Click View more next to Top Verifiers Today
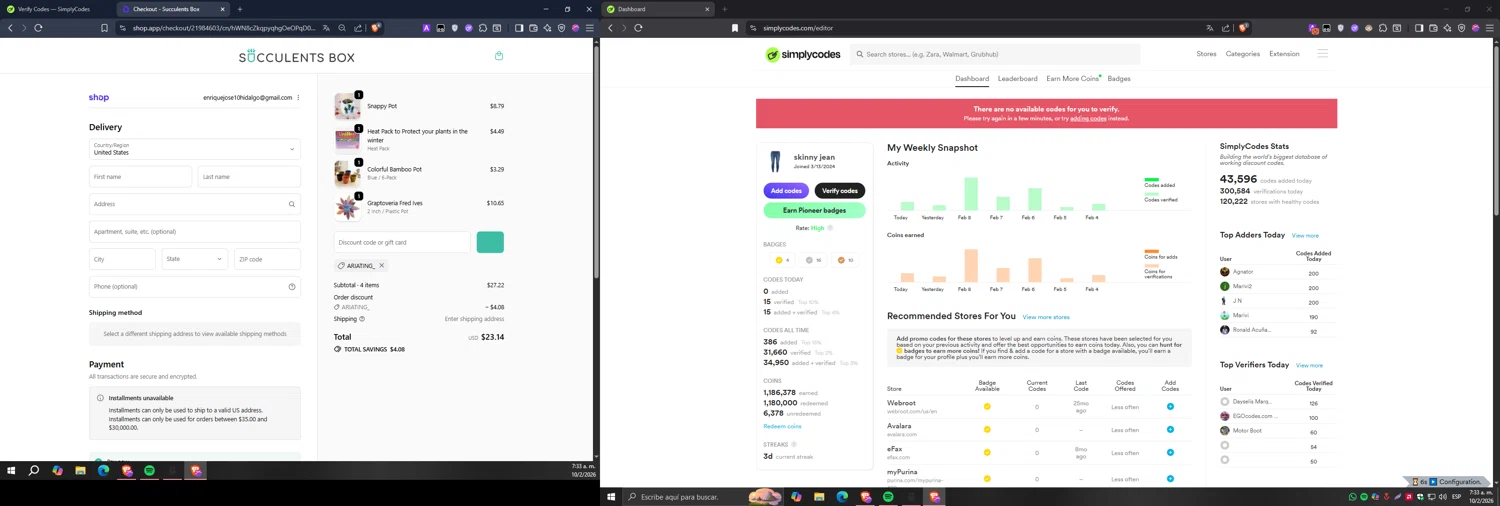This screenshot has height=506, width=1500. coord(1309,365)
